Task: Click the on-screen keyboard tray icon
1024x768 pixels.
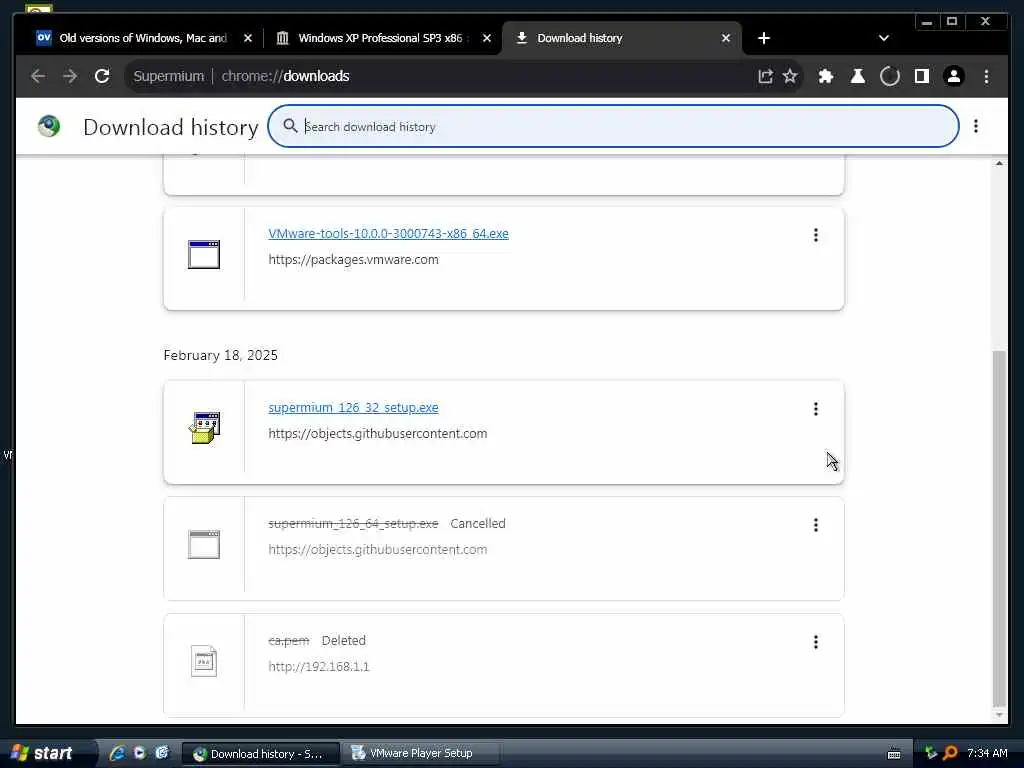Action: pyautogui.click(x=894, y=754)
